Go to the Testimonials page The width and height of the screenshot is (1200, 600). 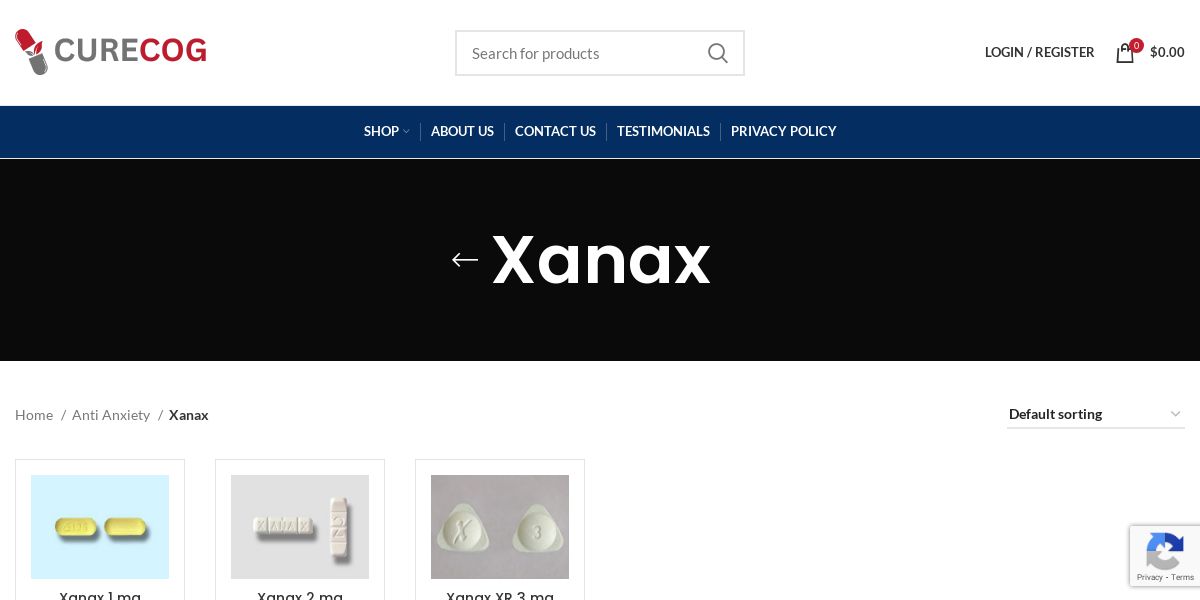pyautogui.click(x=663, y=131)
